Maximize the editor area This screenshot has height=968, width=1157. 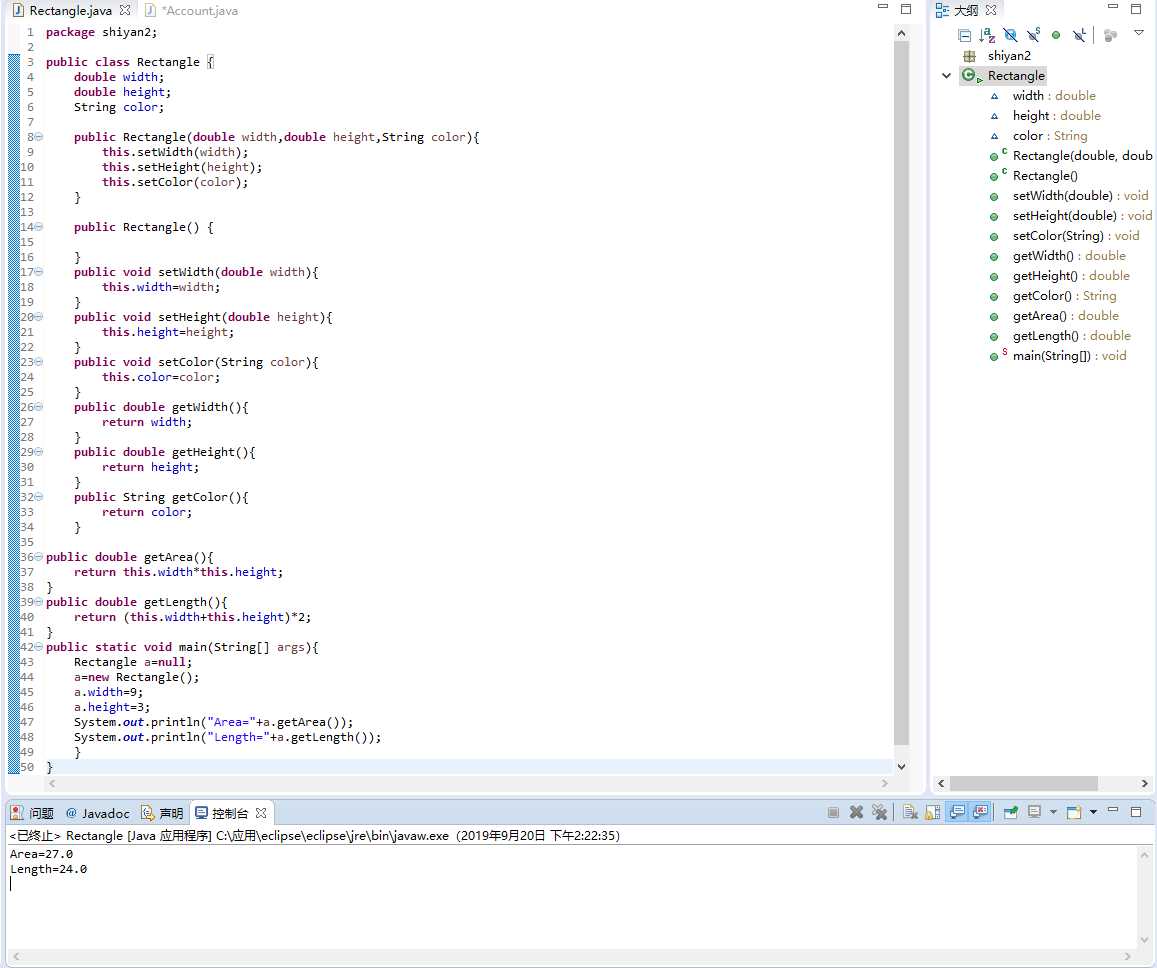906,9
